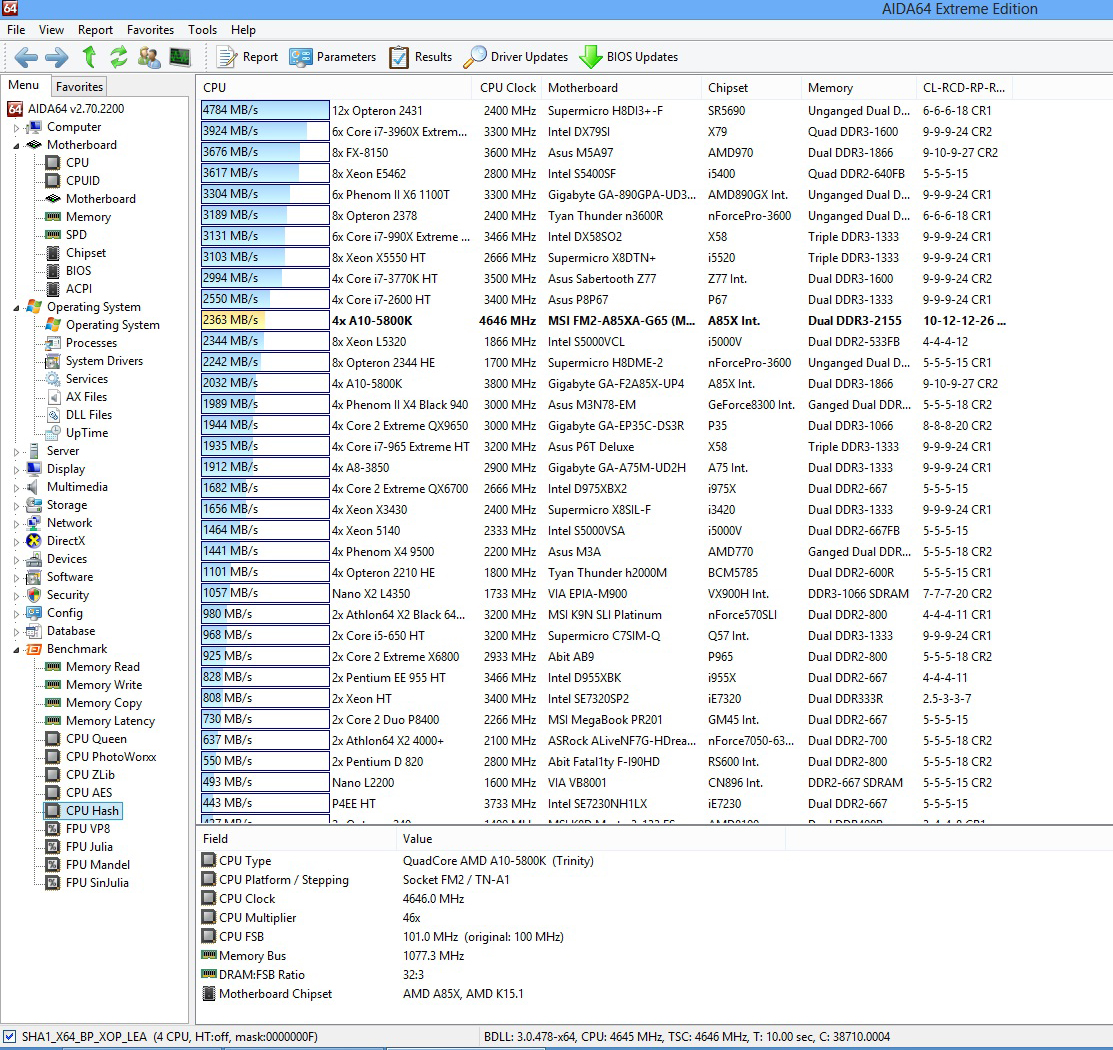Select Processes in the tree

click(x=92, y=342)
